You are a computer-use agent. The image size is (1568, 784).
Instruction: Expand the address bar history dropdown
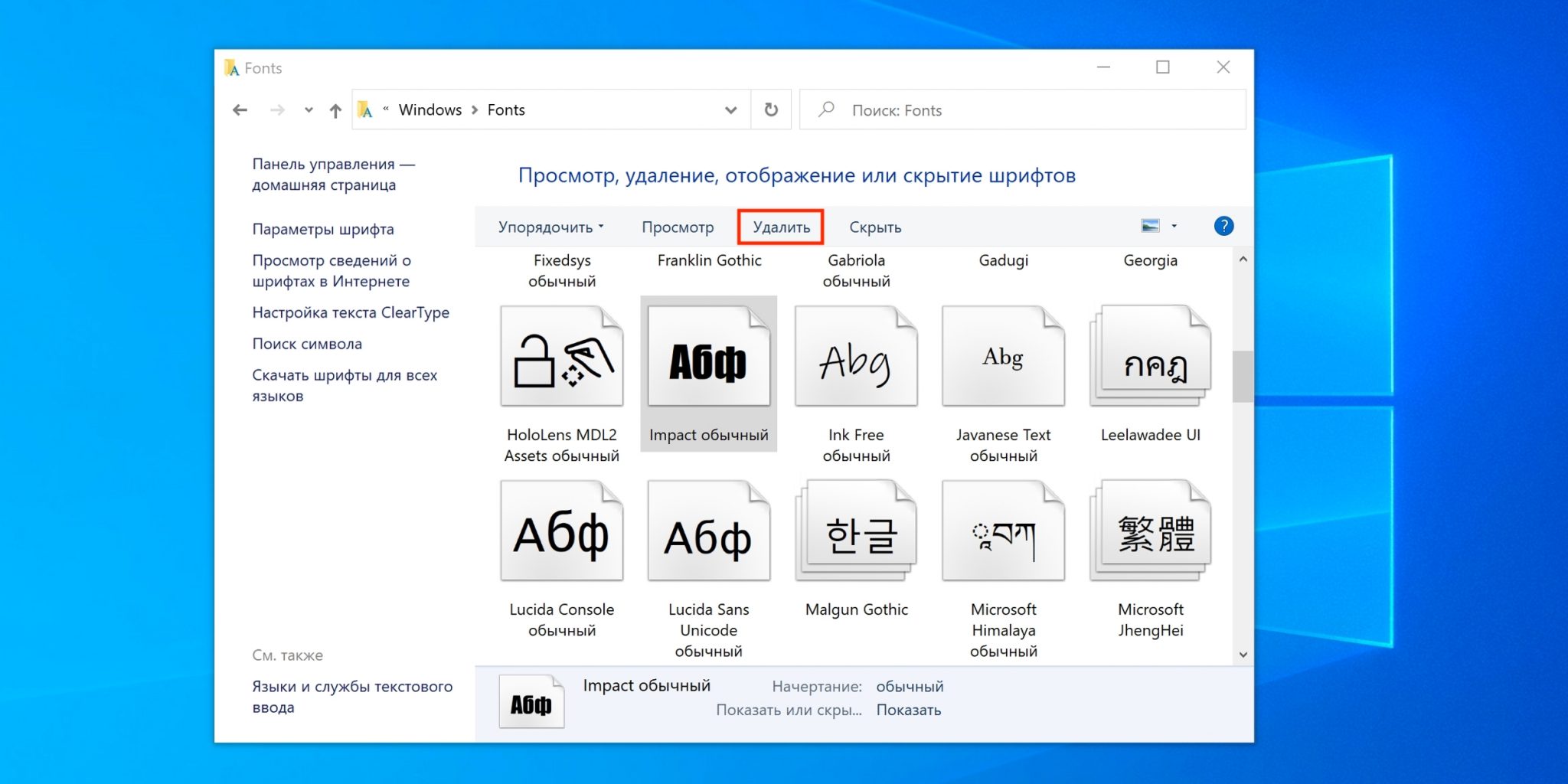pyautogui.click(x=730, y=110)
